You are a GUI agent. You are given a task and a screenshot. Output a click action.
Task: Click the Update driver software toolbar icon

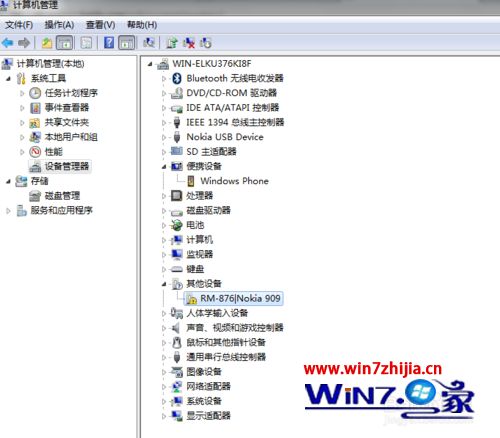point(172,43)
